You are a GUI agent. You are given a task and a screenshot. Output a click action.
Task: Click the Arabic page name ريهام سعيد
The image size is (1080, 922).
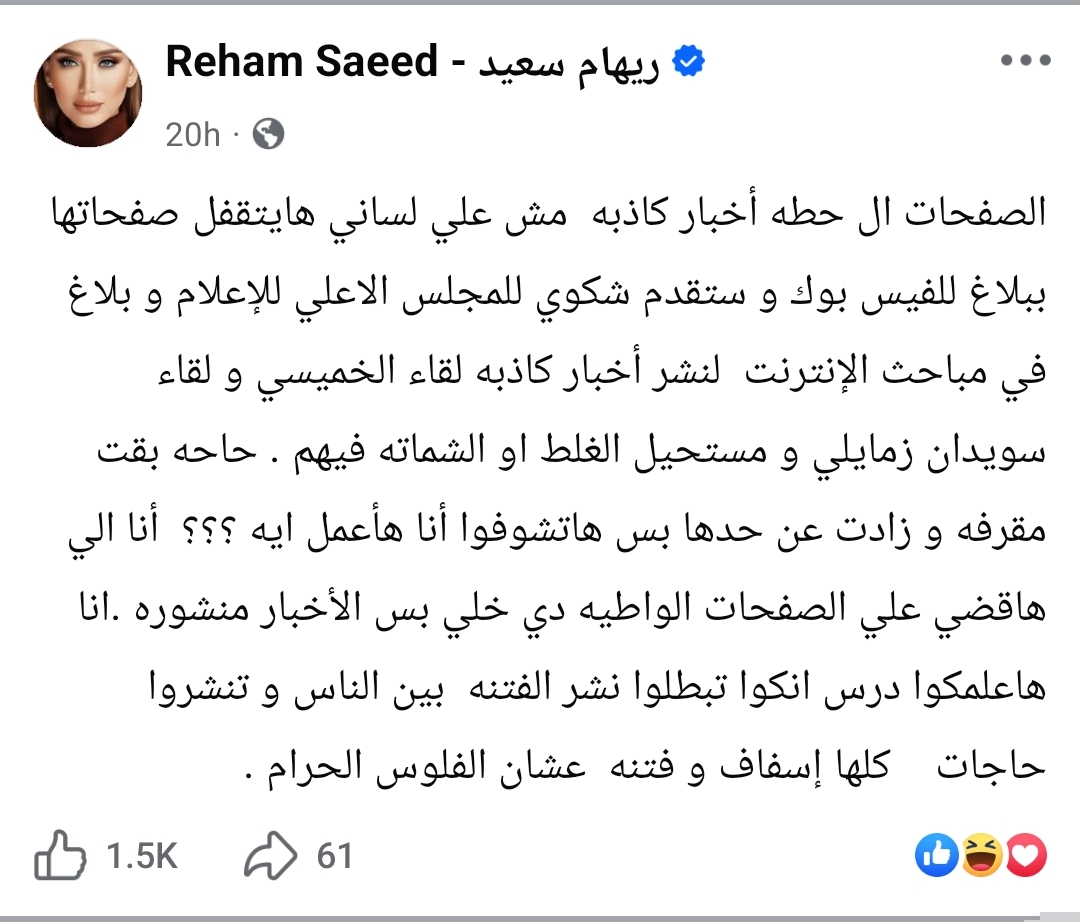click(x=566, y=63)
